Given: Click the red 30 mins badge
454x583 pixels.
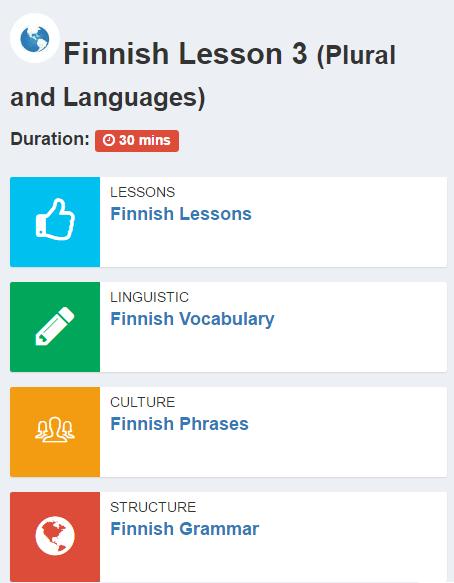Looking at the screenshot, I should tap(137, 141).
